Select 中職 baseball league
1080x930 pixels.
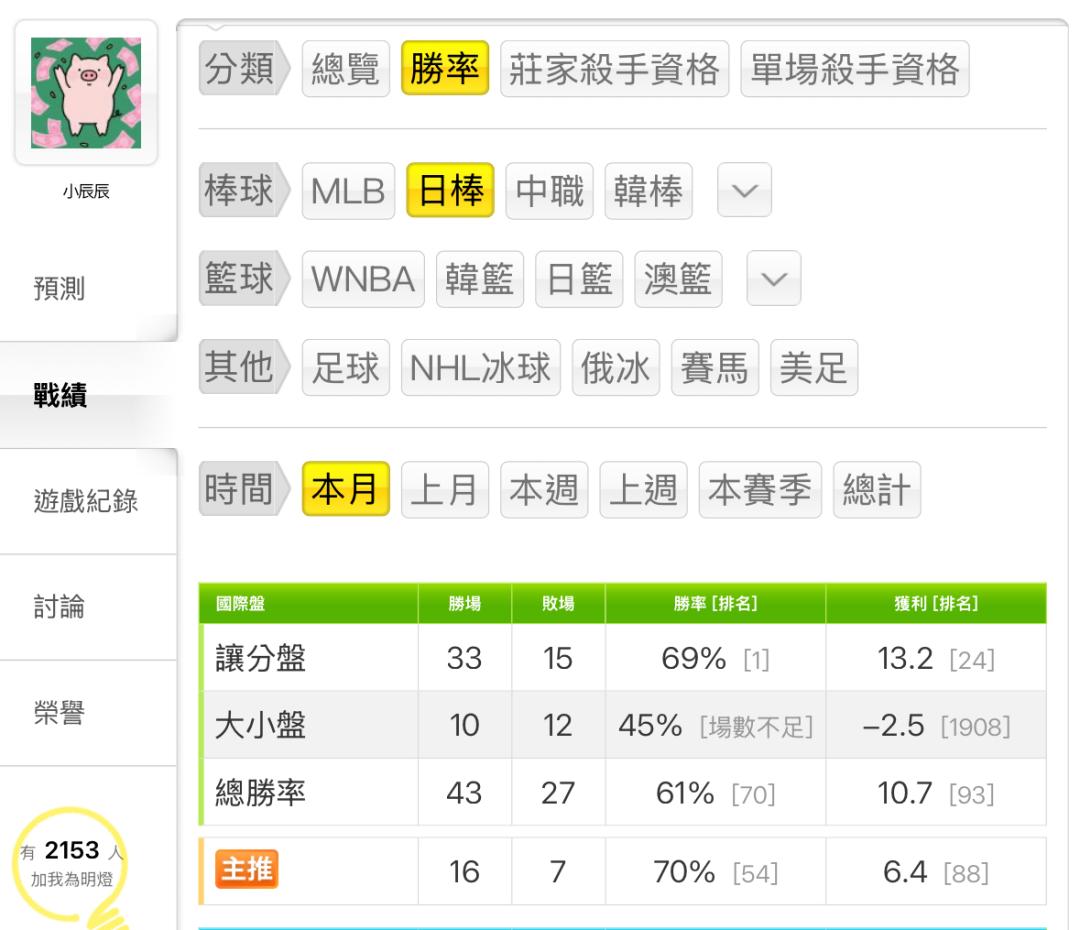point(550,191)
